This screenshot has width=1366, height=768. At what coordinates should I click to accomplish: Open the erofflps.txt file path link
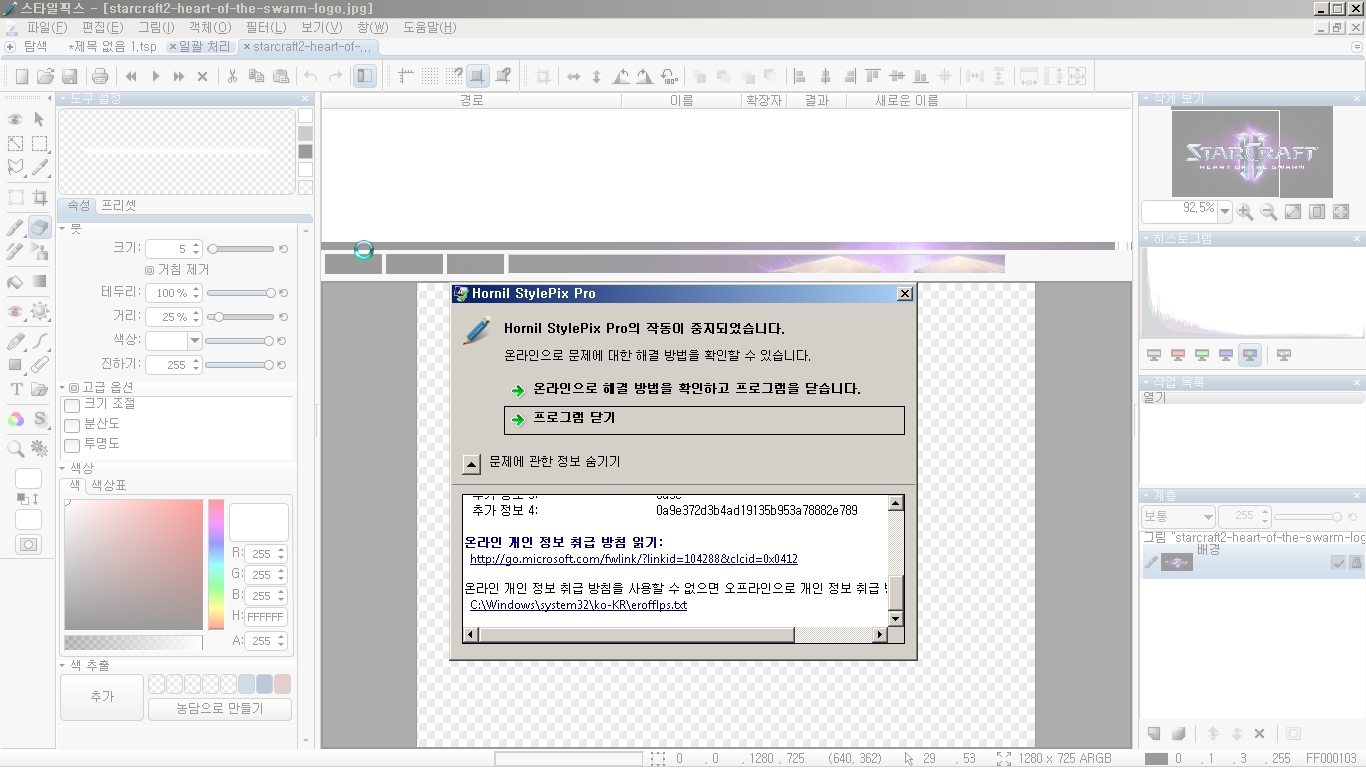(x=578, y=605)
